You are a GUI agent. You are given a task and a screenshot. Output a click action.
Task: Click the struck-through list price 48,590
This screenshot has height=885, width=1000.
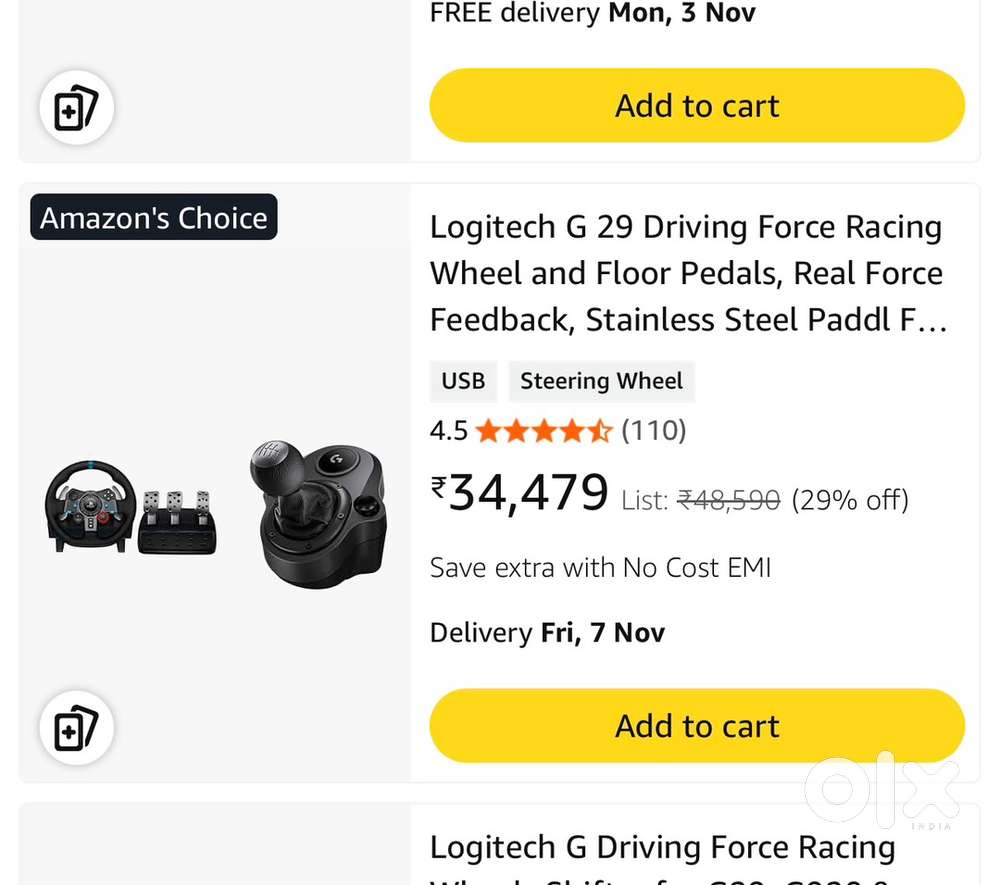[x=729, y=500]
